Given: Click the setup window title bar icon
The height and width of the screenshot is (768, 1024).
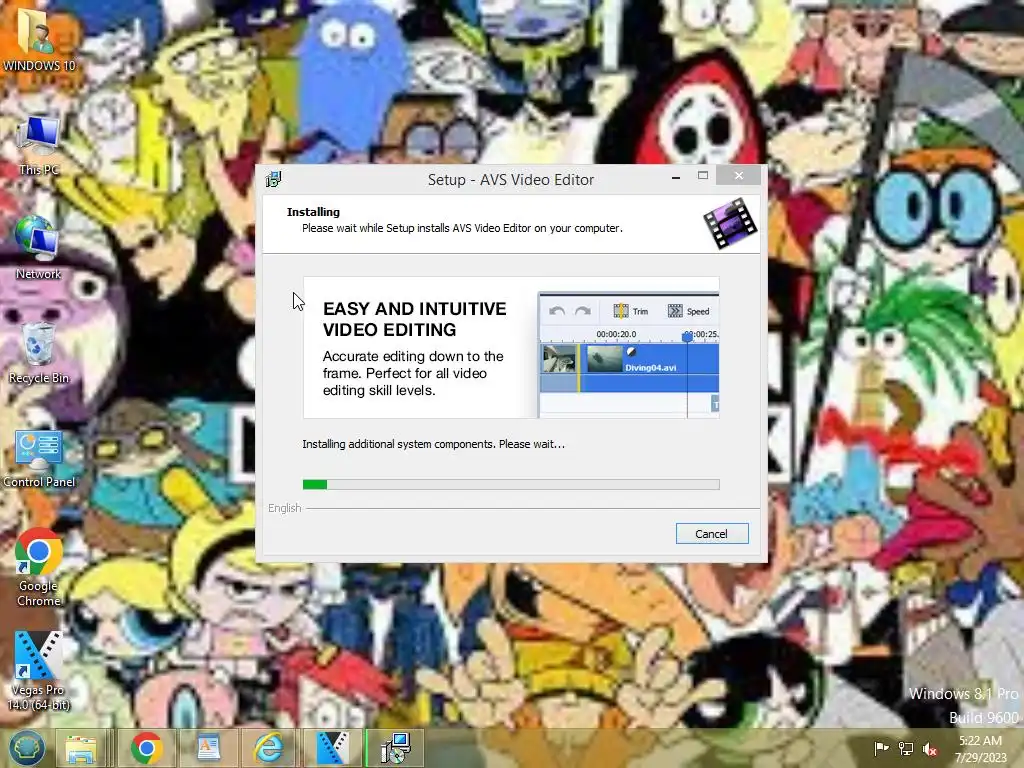Looking at the screenshot, I should tap(274, 179).
